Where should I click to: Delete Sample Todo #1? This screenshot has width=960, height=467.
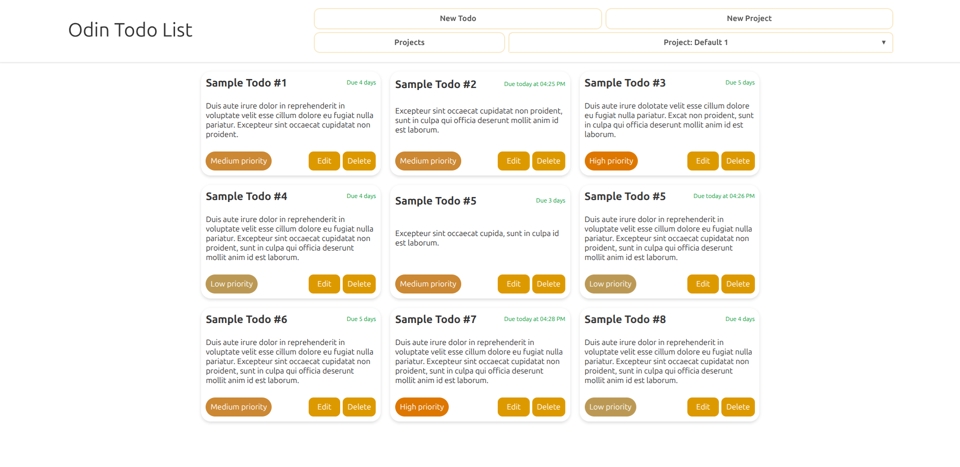[x=359, y=161]
